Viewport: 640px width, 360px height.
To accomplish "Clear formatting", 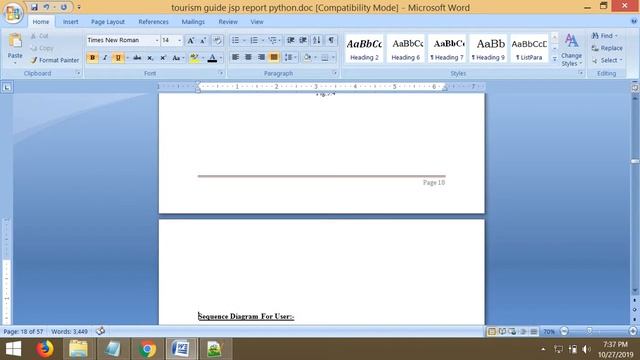I will (x=218, y=40).
